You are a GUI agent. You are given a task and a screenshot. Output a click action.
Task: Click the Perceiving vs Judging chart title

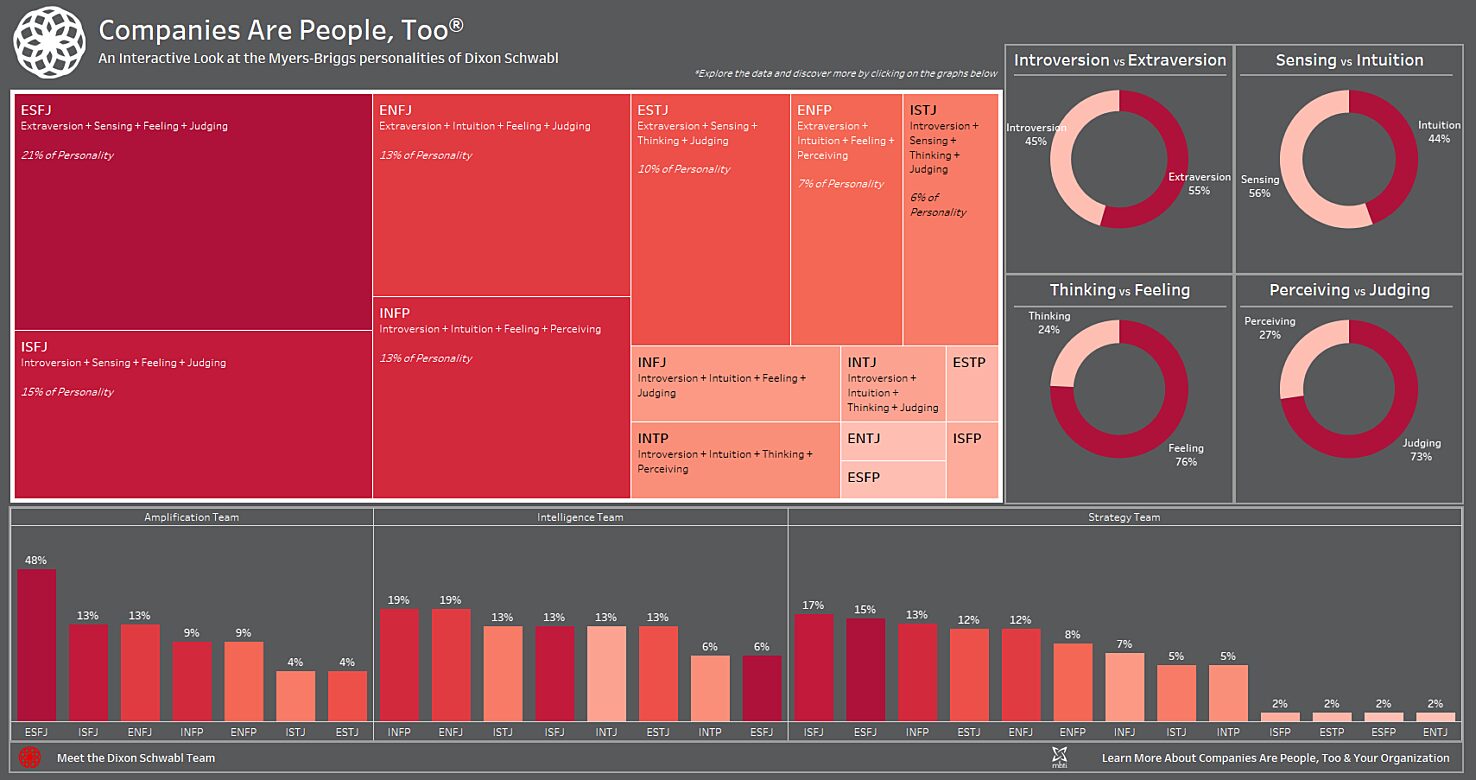pyautogui.click(x=1349, y=290)
